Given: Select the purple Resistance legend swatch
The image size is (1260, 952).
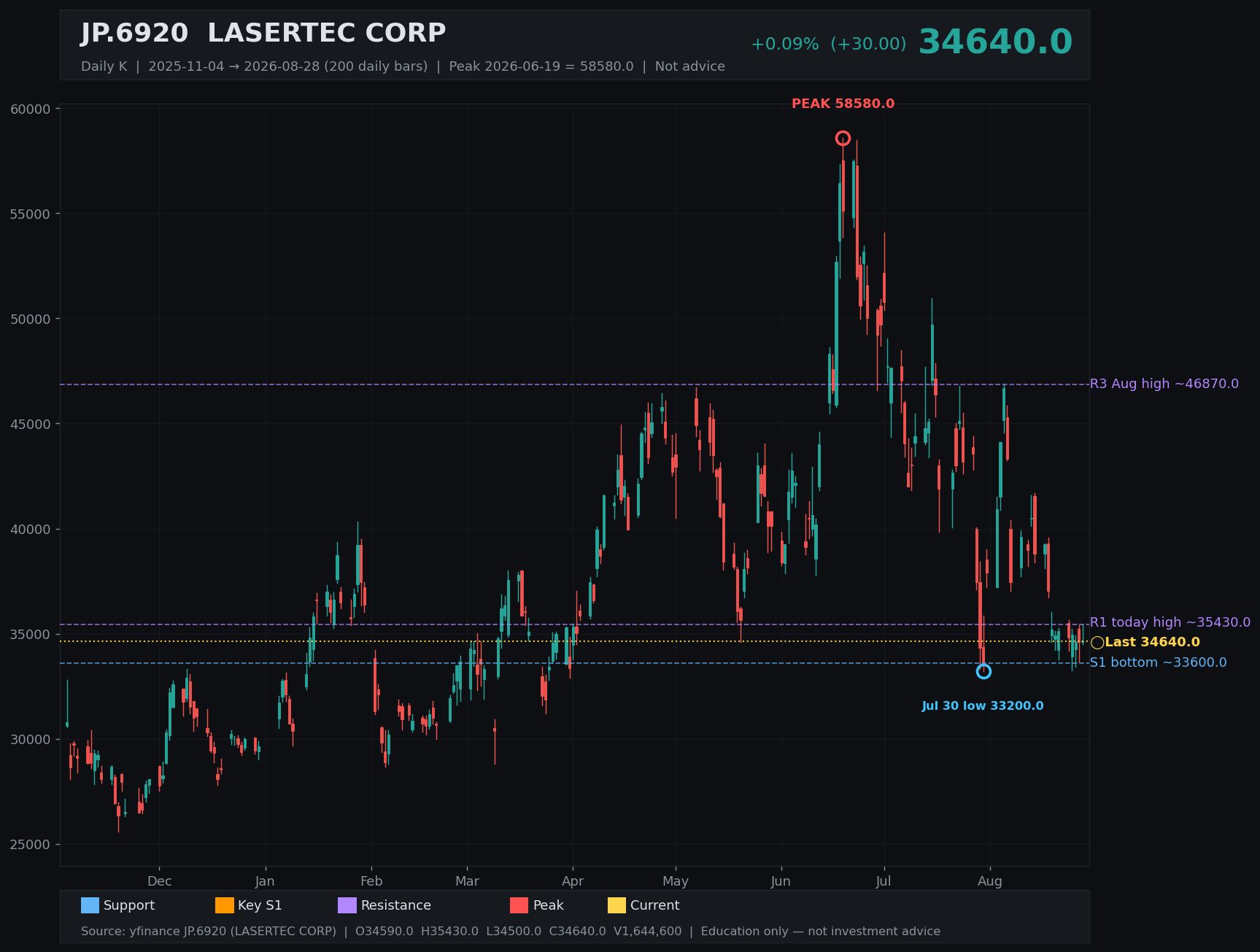Looking at the screenshot, I should click(x=347, y=905).
